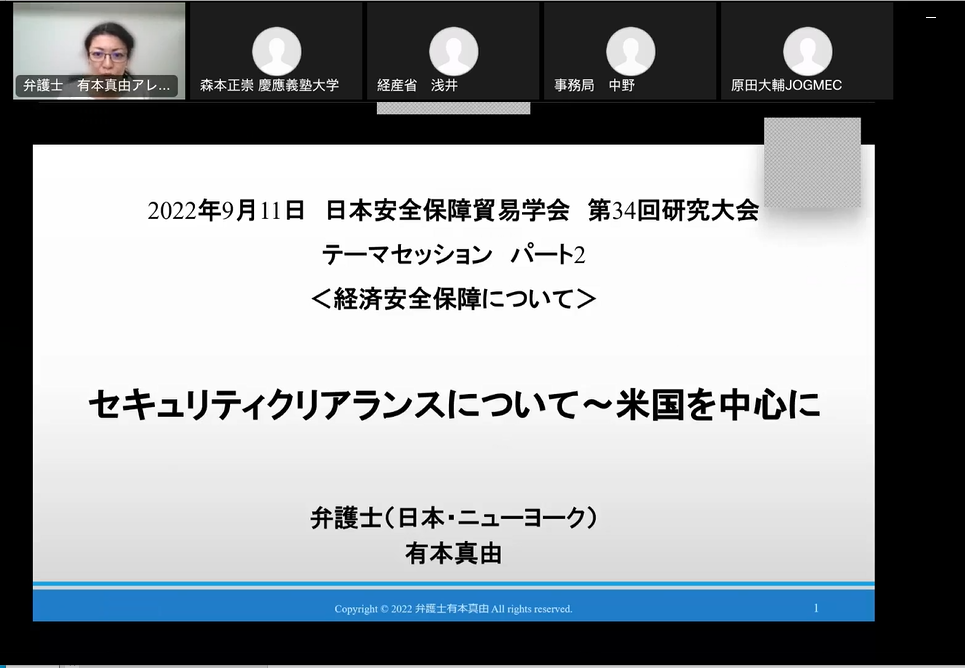Image resolution: width=965 pixels, height=668 pixels.
Task: Click the gray checkered bar below 浅井's tile
Action: click(x=453, y=108)
